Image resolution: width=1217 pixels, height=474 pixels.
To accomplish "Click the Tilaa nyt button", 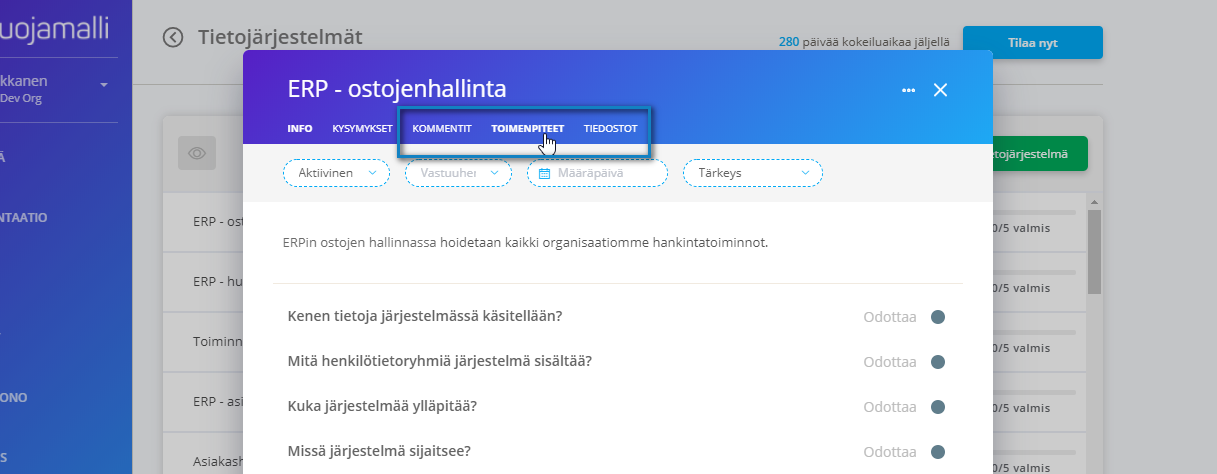I will pyautogui.click(x=1032, y=43).
